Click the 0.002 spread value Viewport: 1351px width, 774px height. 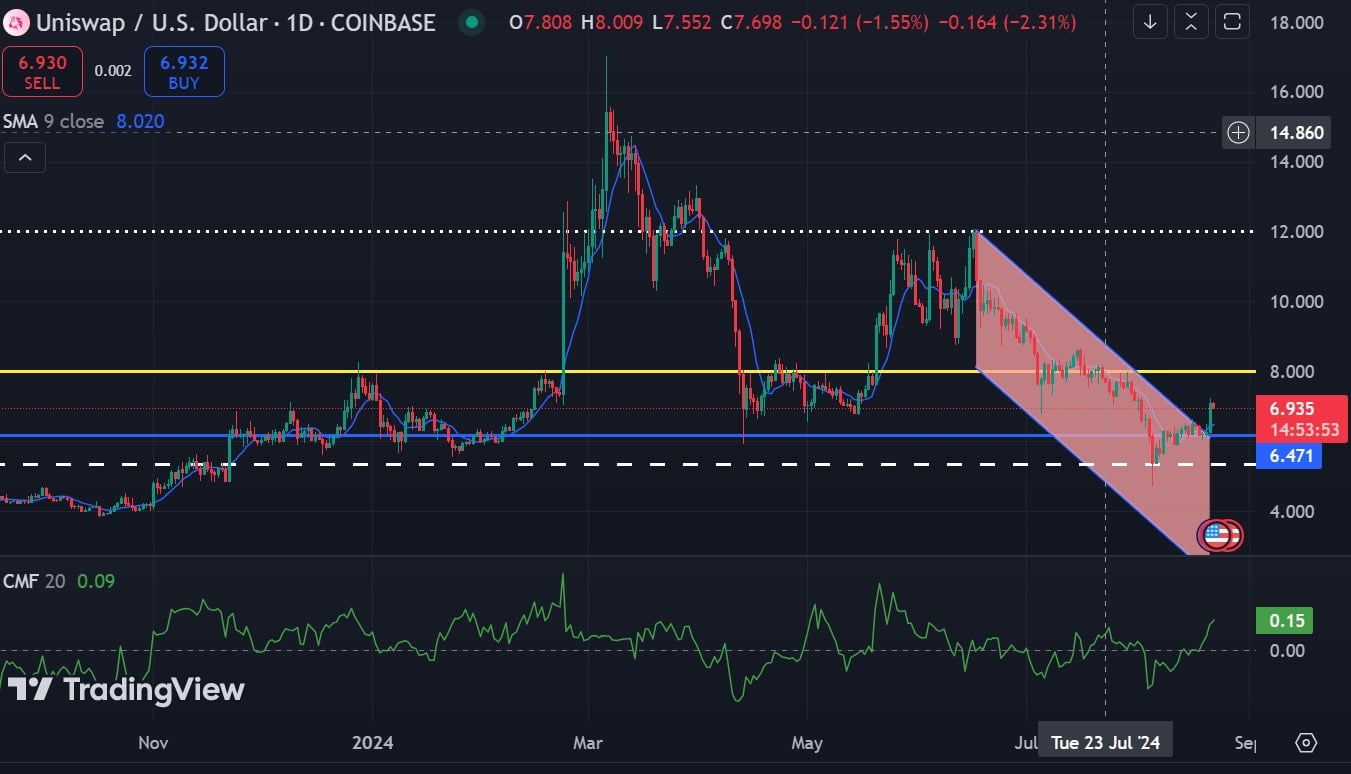click(x=113, y=71)
